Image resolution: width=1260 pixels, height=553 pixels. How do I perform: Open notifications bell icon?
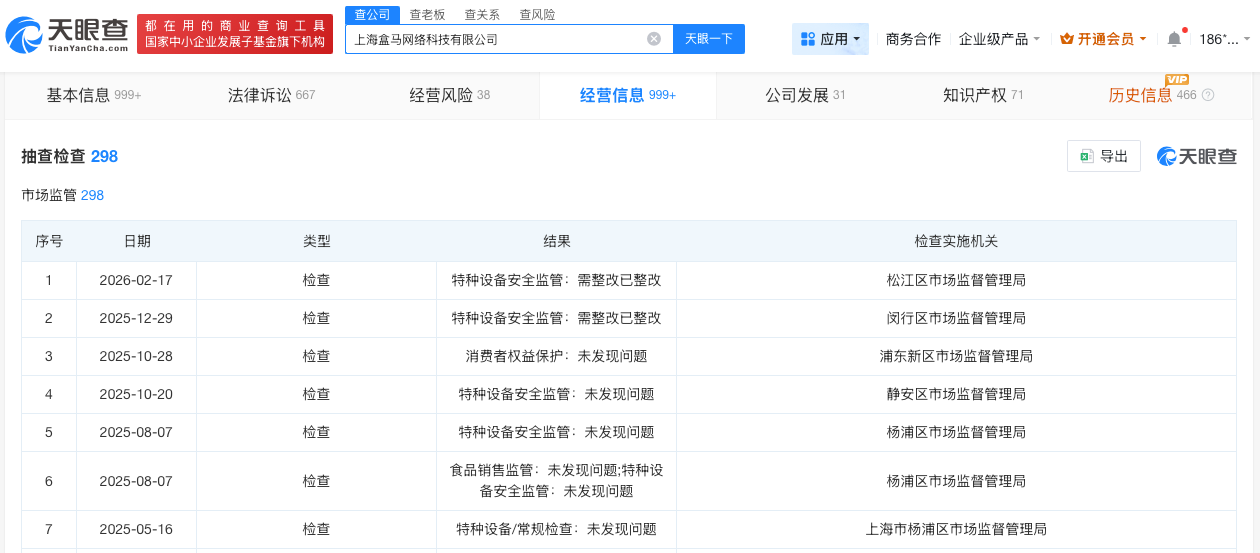tap(1174, 39)
